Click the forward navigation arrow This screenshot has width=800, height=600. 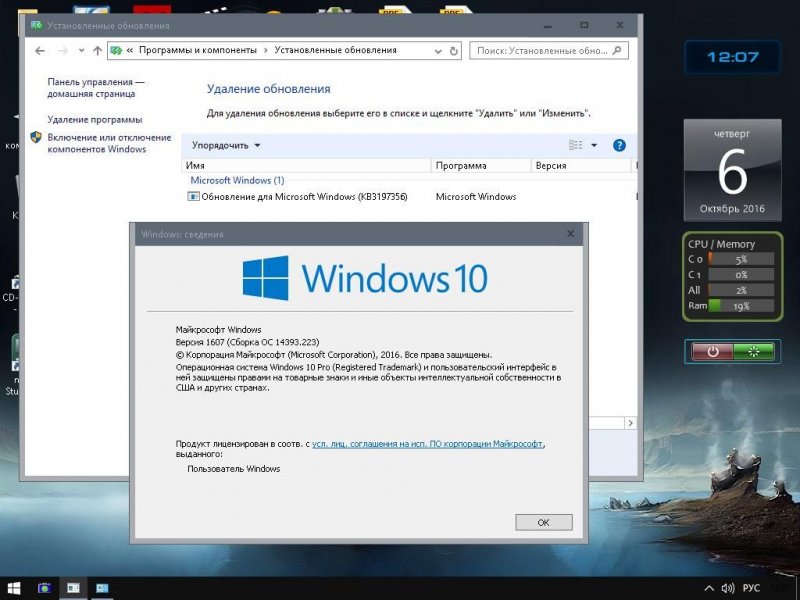pyautogui.click(x=63, y=51)
